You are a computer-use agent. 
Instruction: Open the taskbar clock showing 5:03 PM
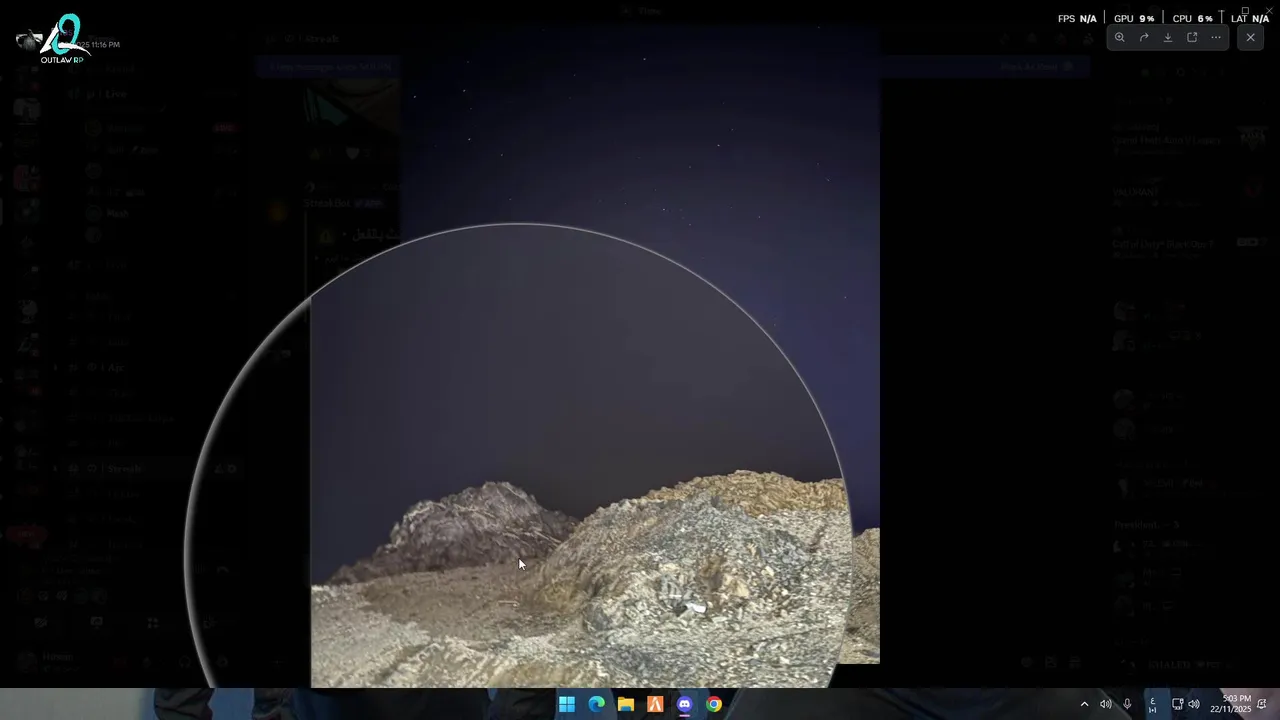(1231, 704)
